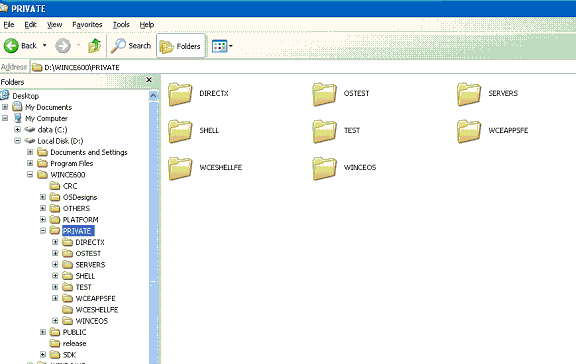Select WINCE600 folder in tree

point(68,175)
